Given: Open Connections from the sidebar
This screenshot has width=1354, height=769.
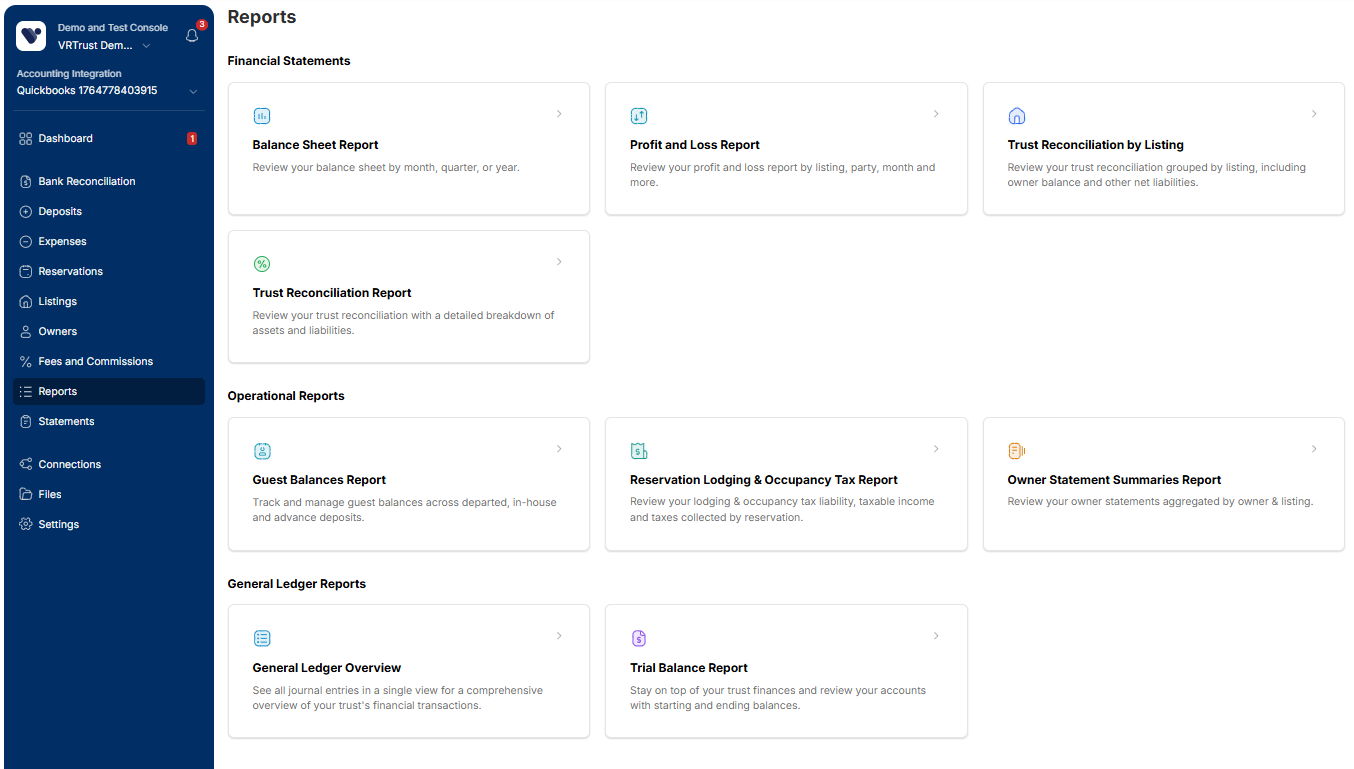Looking at the screenshot, I should tap(109, 465).
